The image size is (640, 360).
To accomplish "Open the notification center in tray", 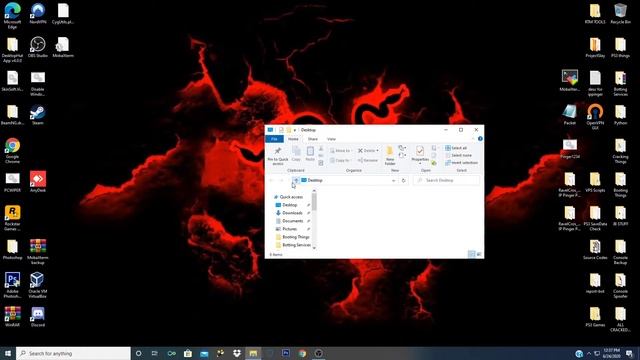I will point(629,353).
